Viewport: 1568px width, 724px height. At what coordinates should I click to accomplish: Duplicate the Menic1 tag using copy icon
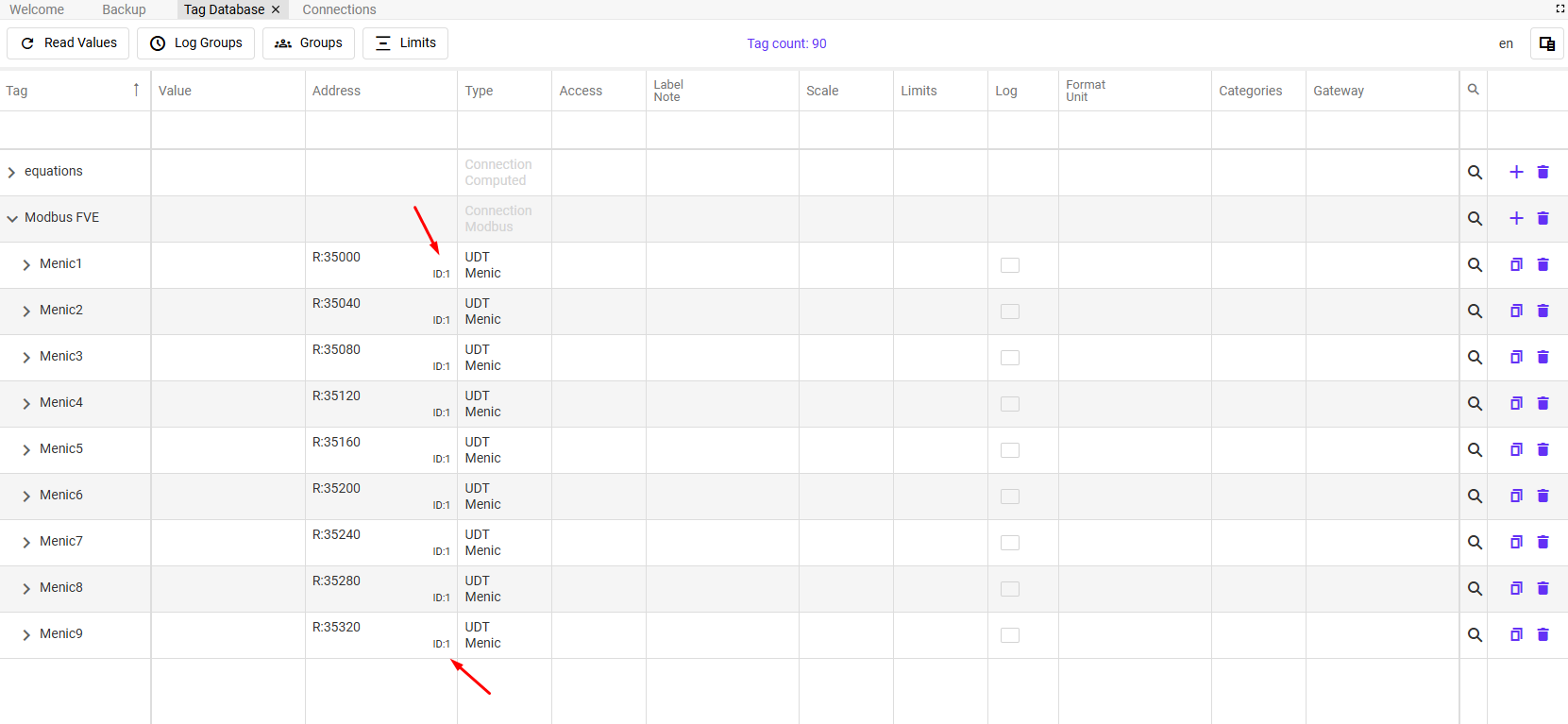click(1516, 264)
